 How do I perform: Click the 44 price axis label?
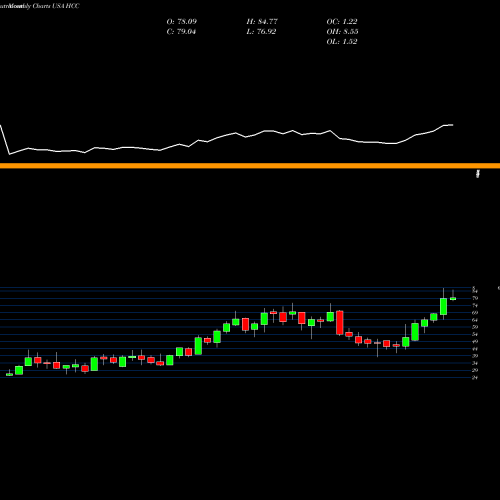[x=475, y=349]
